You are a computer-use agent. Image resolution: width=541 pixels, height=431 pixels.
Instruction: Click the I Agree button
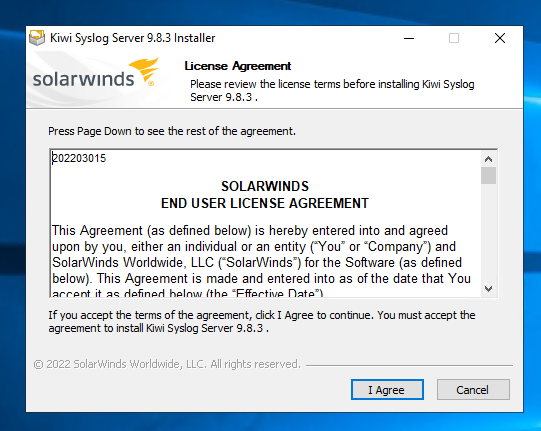coord(387,390)
